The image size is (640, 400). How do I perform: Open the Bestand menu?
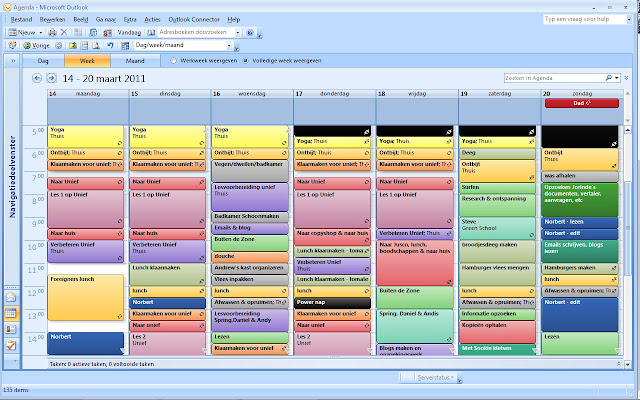pyautogui.click(x=21, y=19)
